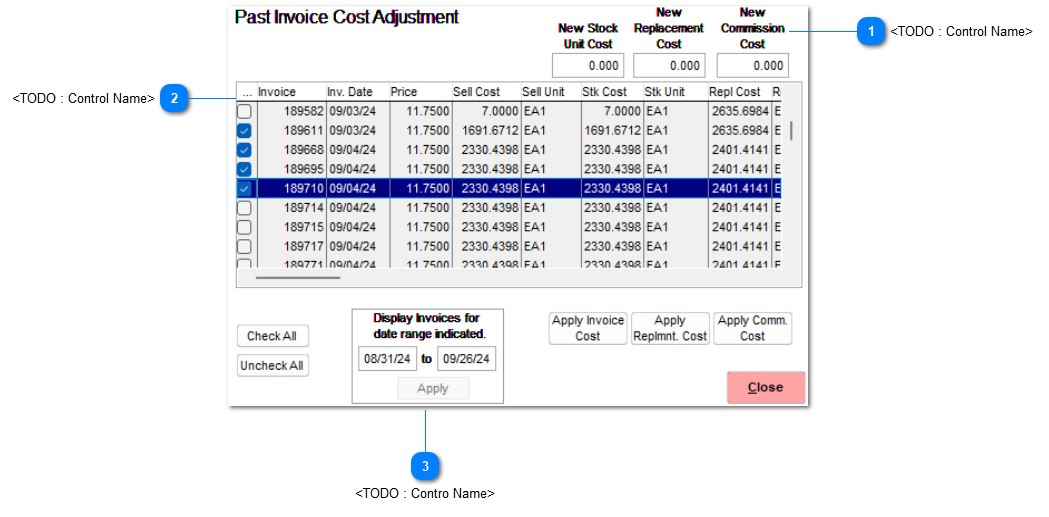Click Stk Cost 7.0000 cell

(611, 111)
